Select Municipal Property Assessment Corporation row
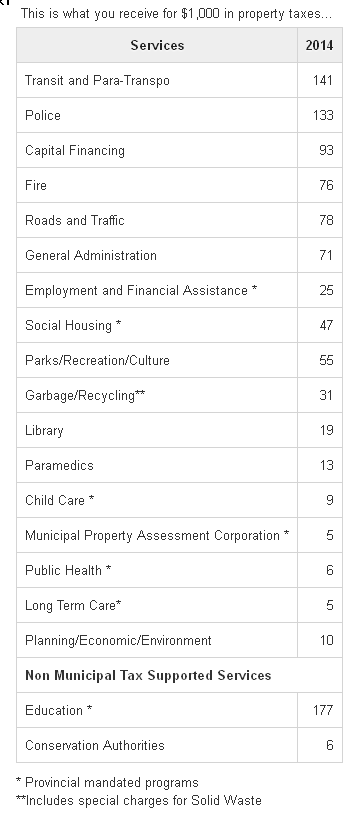This screenshot has height=814, width=362. click(x=179, y=535)
